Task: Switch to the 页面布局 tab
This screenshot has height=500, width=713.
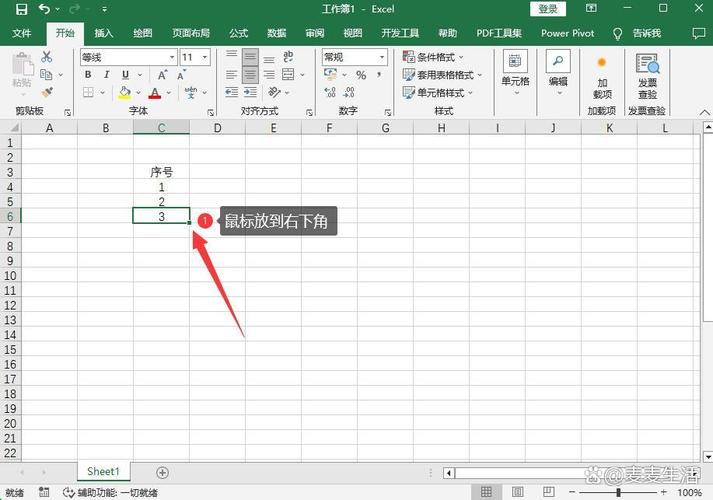Action: [x=191, y=33]
